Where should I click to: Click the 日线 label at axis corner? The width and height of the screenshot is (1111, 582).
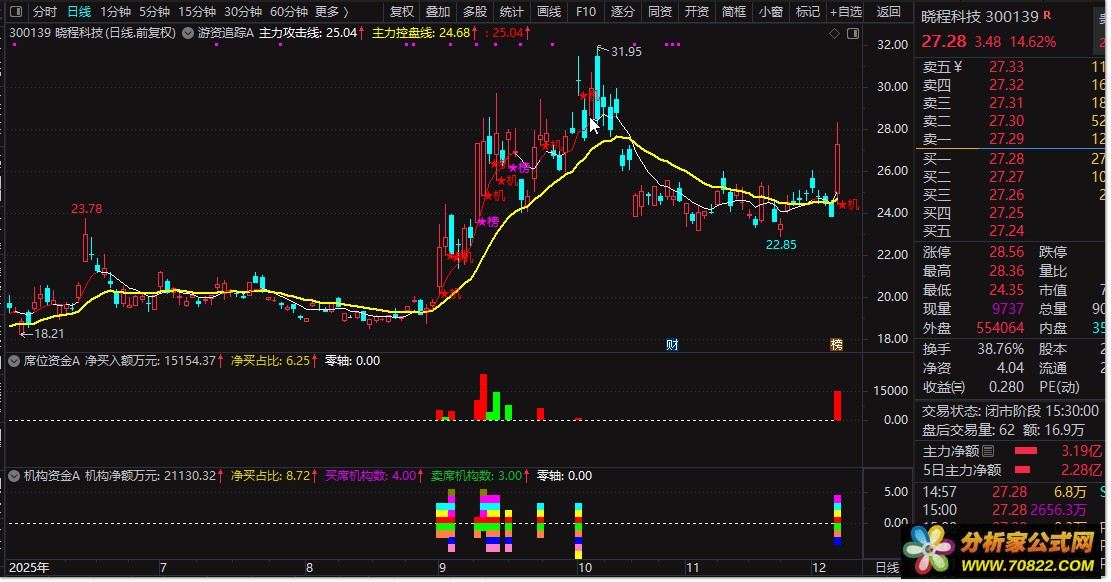click(x=887, y=568)
